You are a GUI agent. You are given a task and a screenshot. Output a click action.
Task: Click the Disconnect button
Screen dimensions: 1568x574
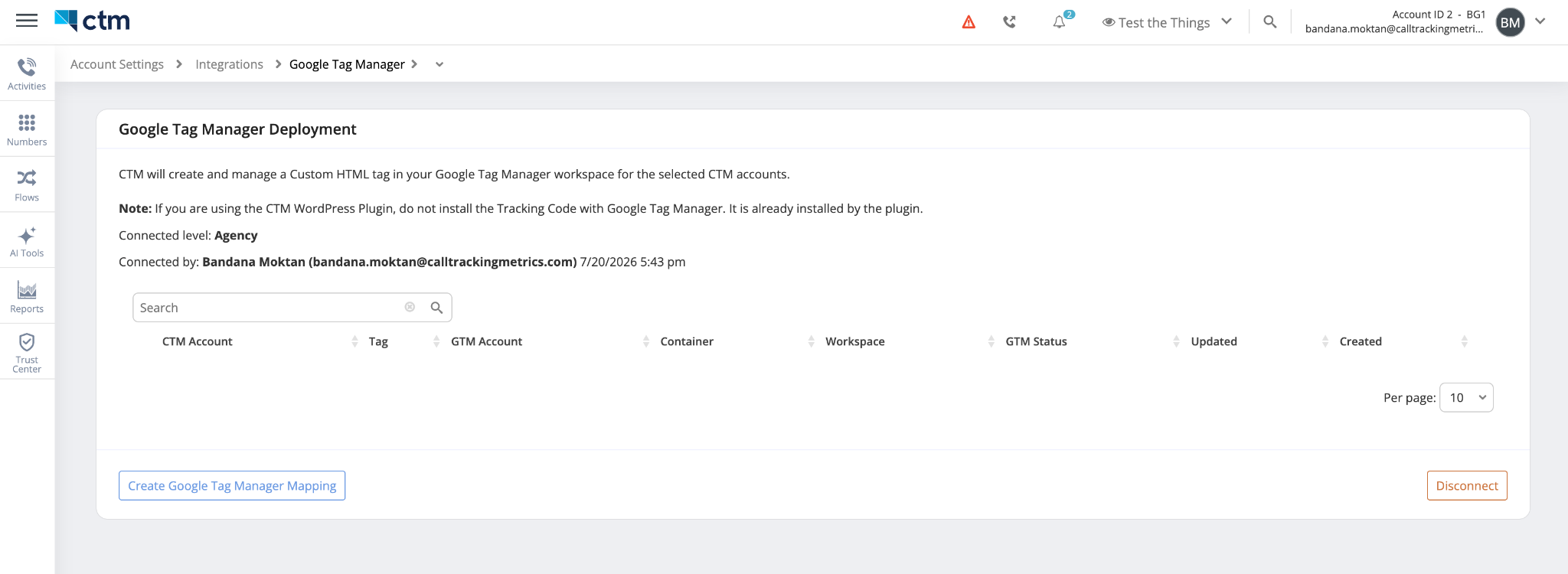[x=1467, y=485]
